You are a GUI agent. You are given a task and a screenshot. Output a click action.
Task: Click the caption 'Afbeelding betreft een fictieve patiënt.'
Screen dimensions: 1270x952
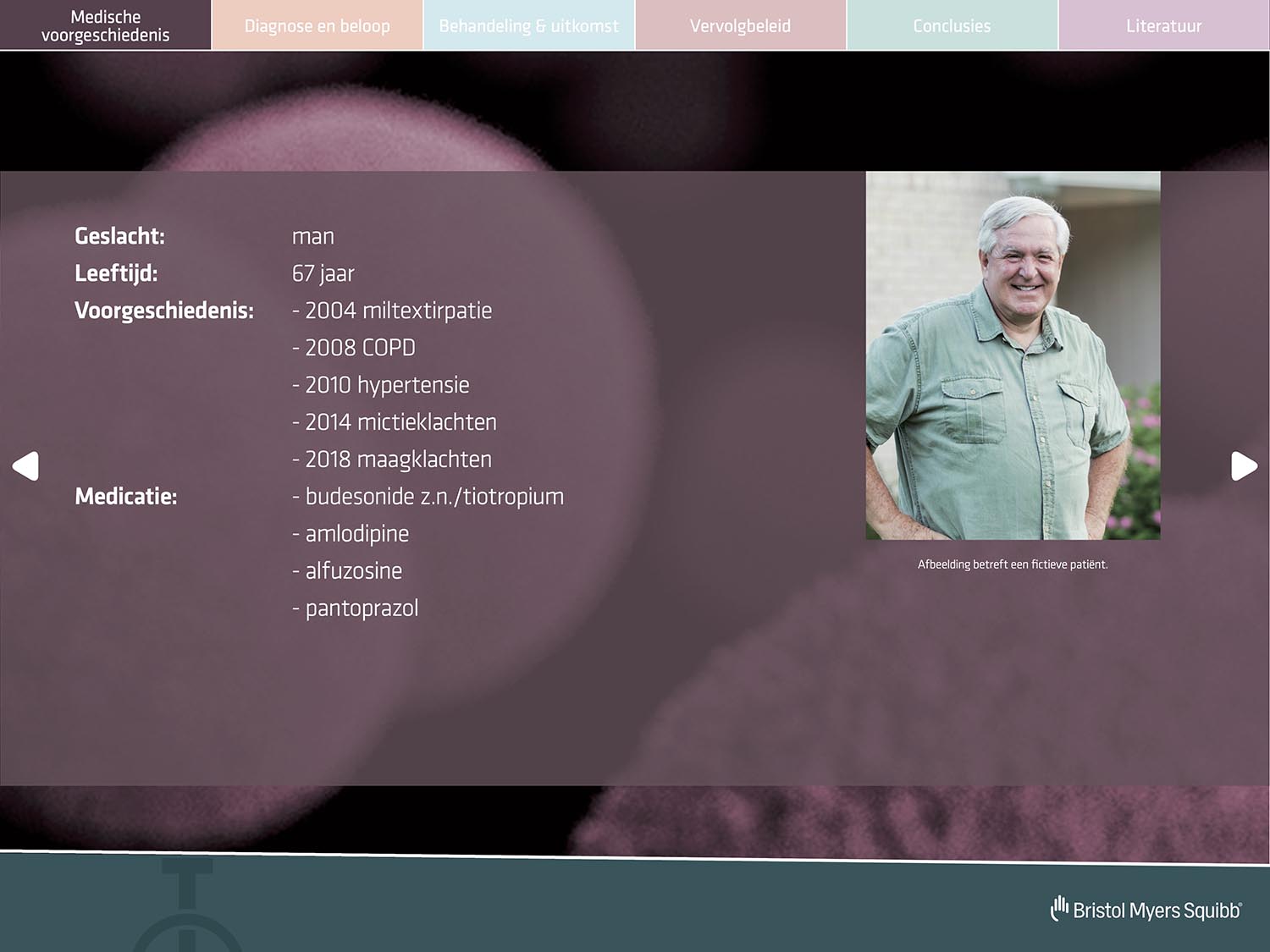point(1013,564)
